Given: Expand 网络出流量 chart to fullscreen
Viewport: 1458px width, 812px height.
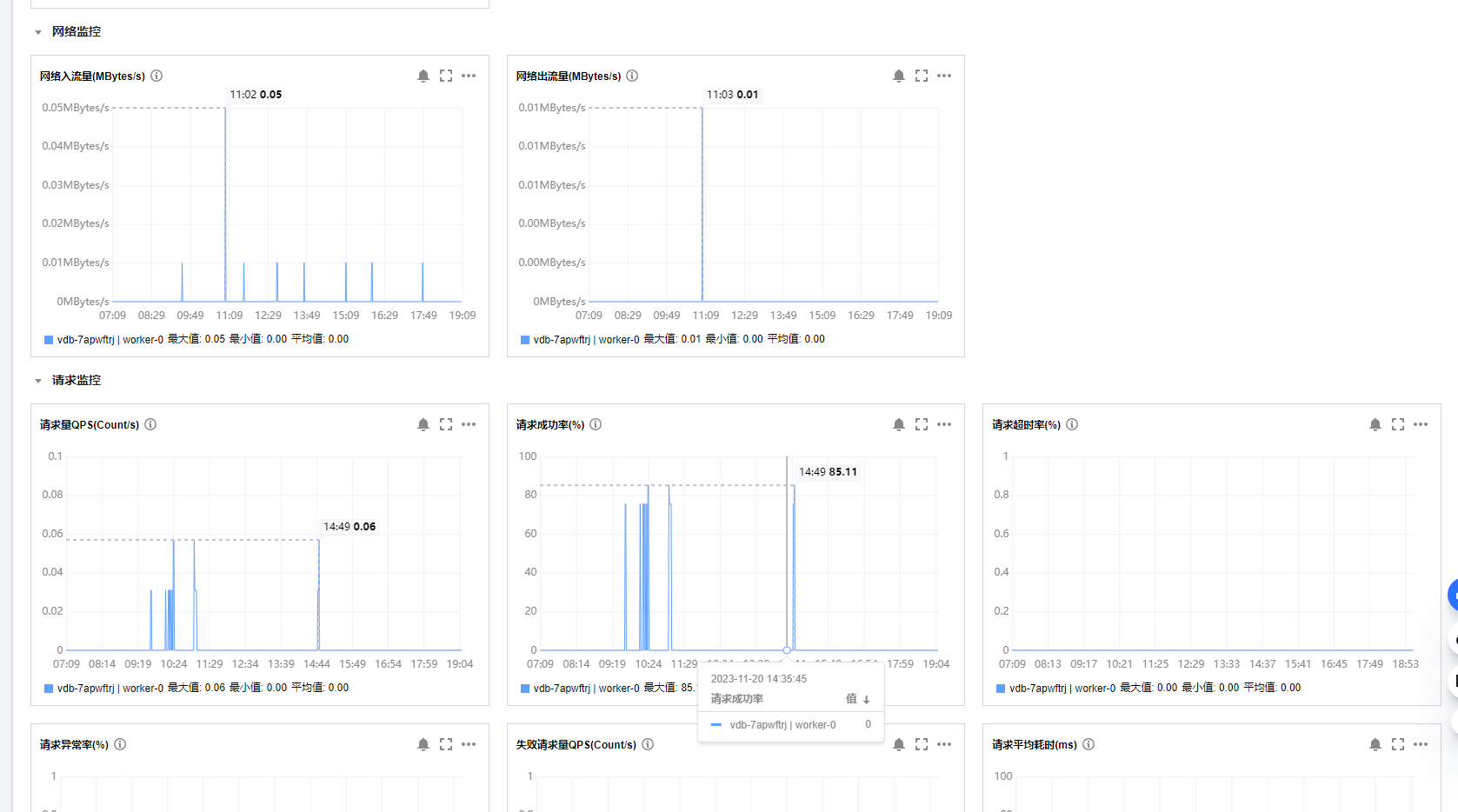Looking at the screenshot, I should pos(922,76).
